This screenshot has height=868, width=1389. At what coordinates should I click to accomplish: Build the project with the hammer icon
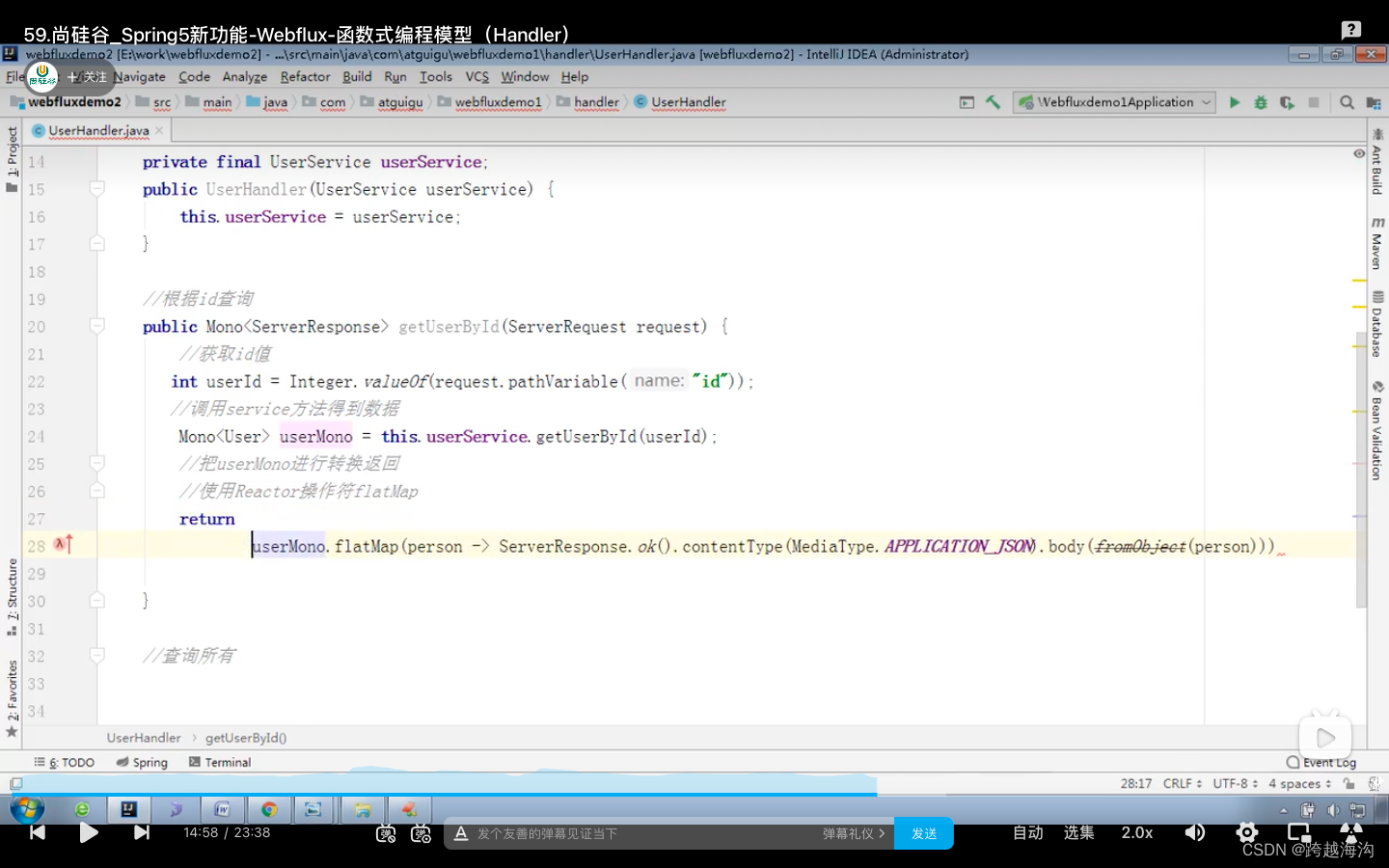(993, 102)
